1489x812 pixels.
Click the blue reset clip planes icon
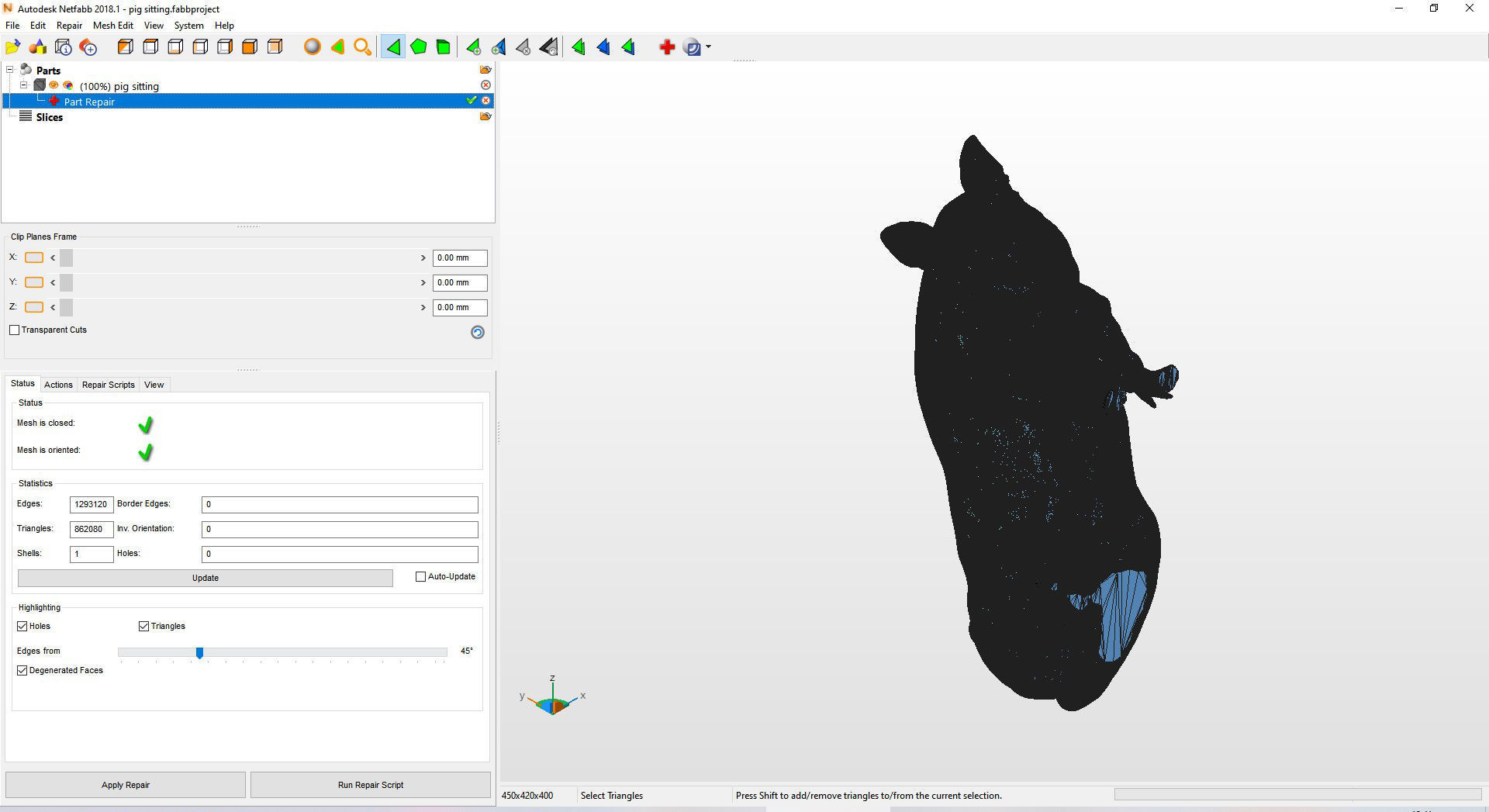478,332
